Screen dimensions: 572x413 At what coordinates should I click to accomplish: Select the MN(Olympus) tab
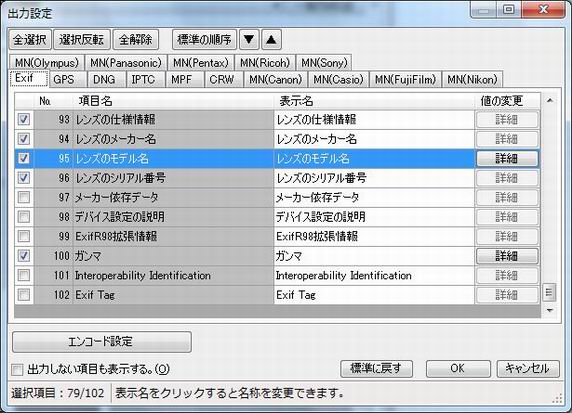coord(47,63)
